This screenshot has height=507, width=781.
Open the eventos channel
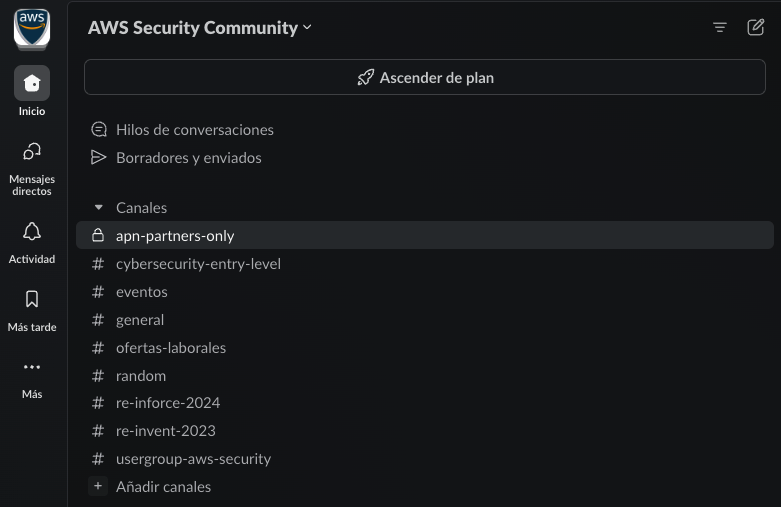coord(142,292)
